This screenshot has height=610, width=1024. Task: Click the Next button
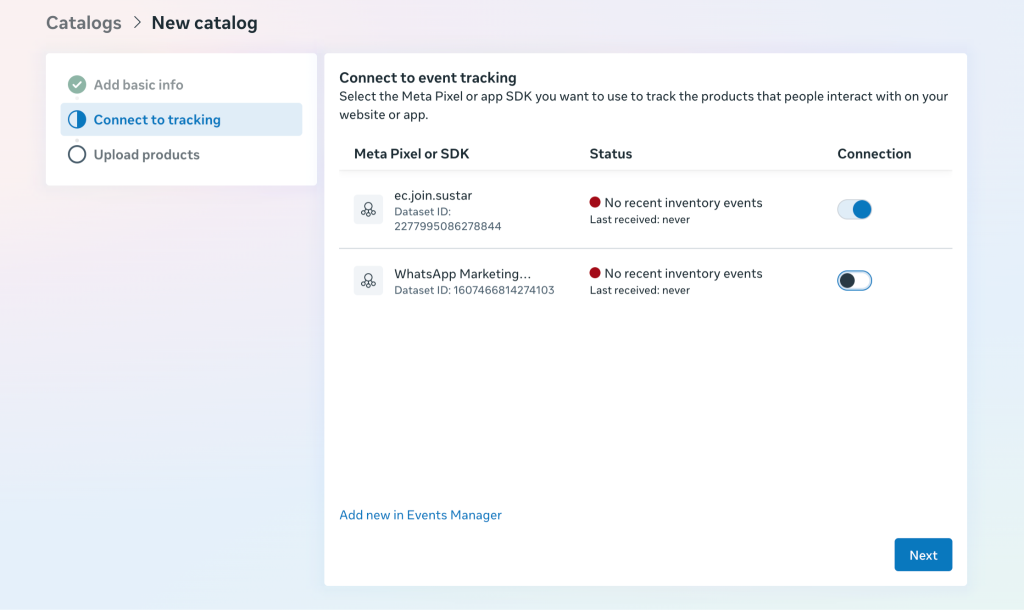pos(923,554)
